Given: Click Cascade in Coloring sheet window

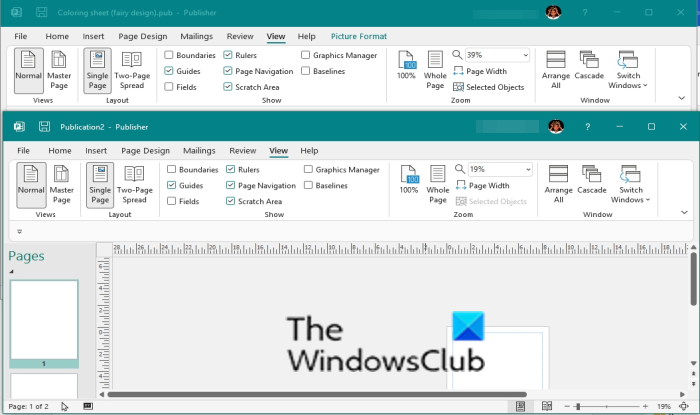Looking at the screenshot, I should coord(589,65).
